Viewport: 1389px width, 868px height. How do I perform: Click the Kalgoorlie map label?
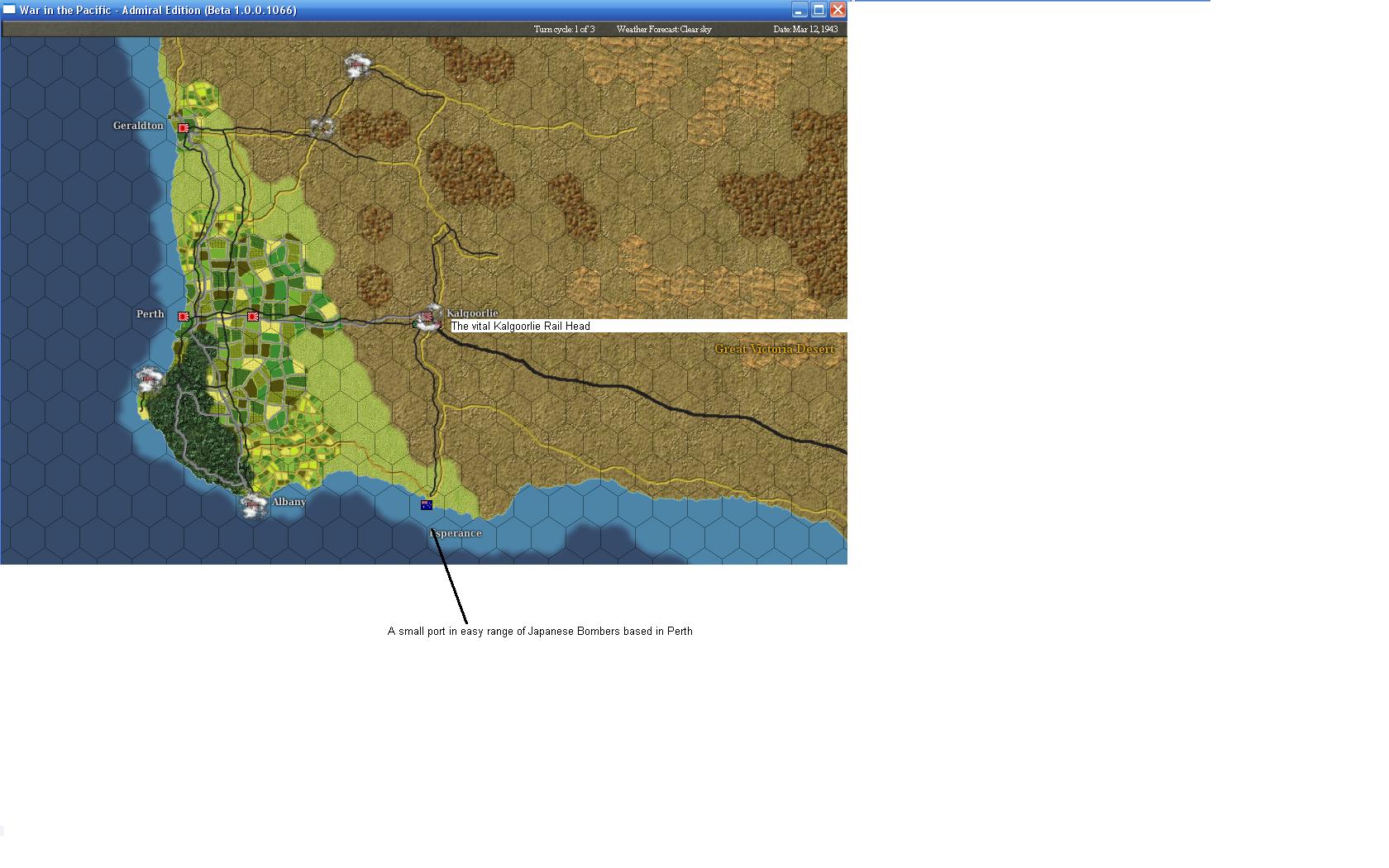(472, 313)
